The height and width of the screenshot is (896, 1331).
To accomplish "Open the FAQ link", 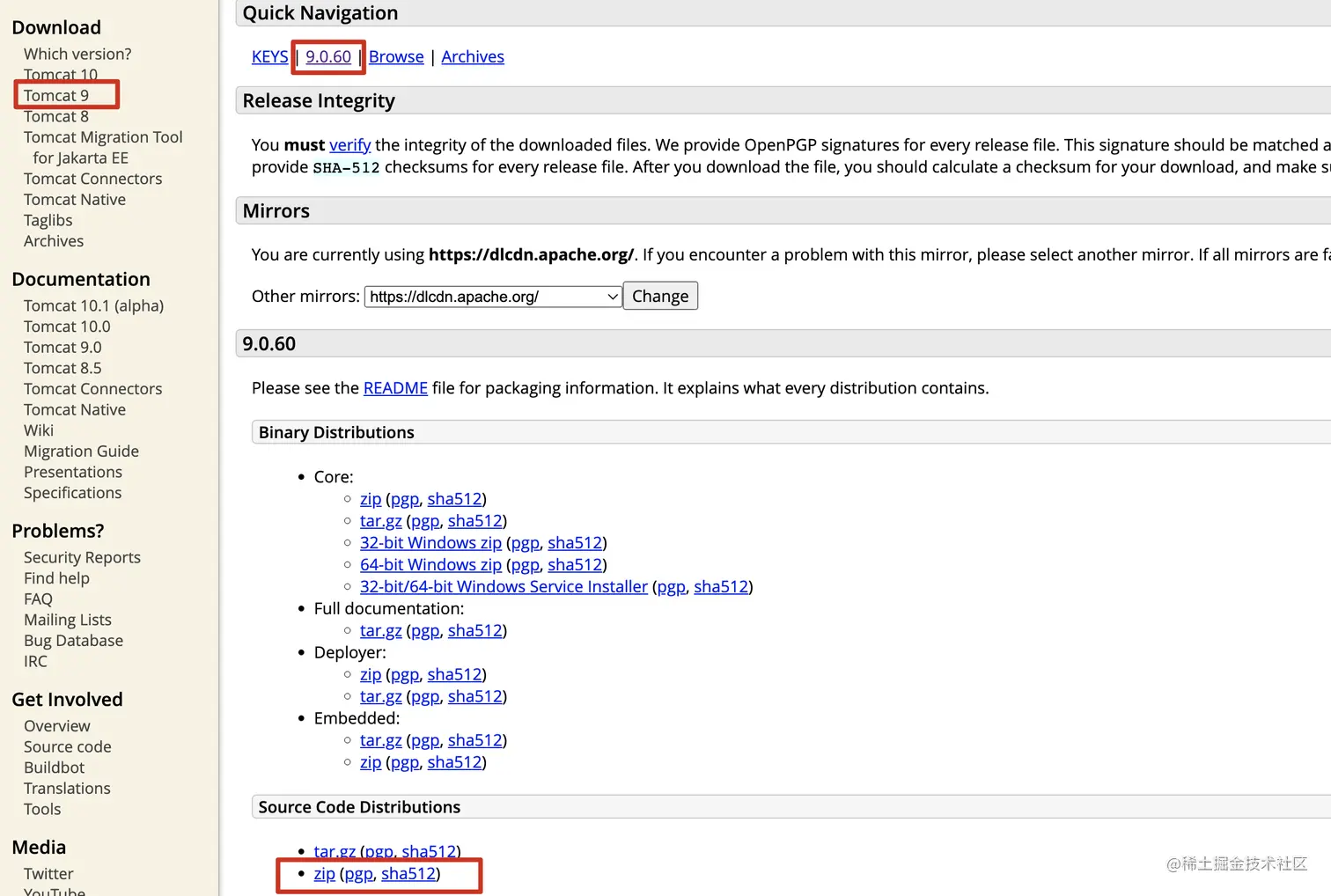I will click(39, 599).
